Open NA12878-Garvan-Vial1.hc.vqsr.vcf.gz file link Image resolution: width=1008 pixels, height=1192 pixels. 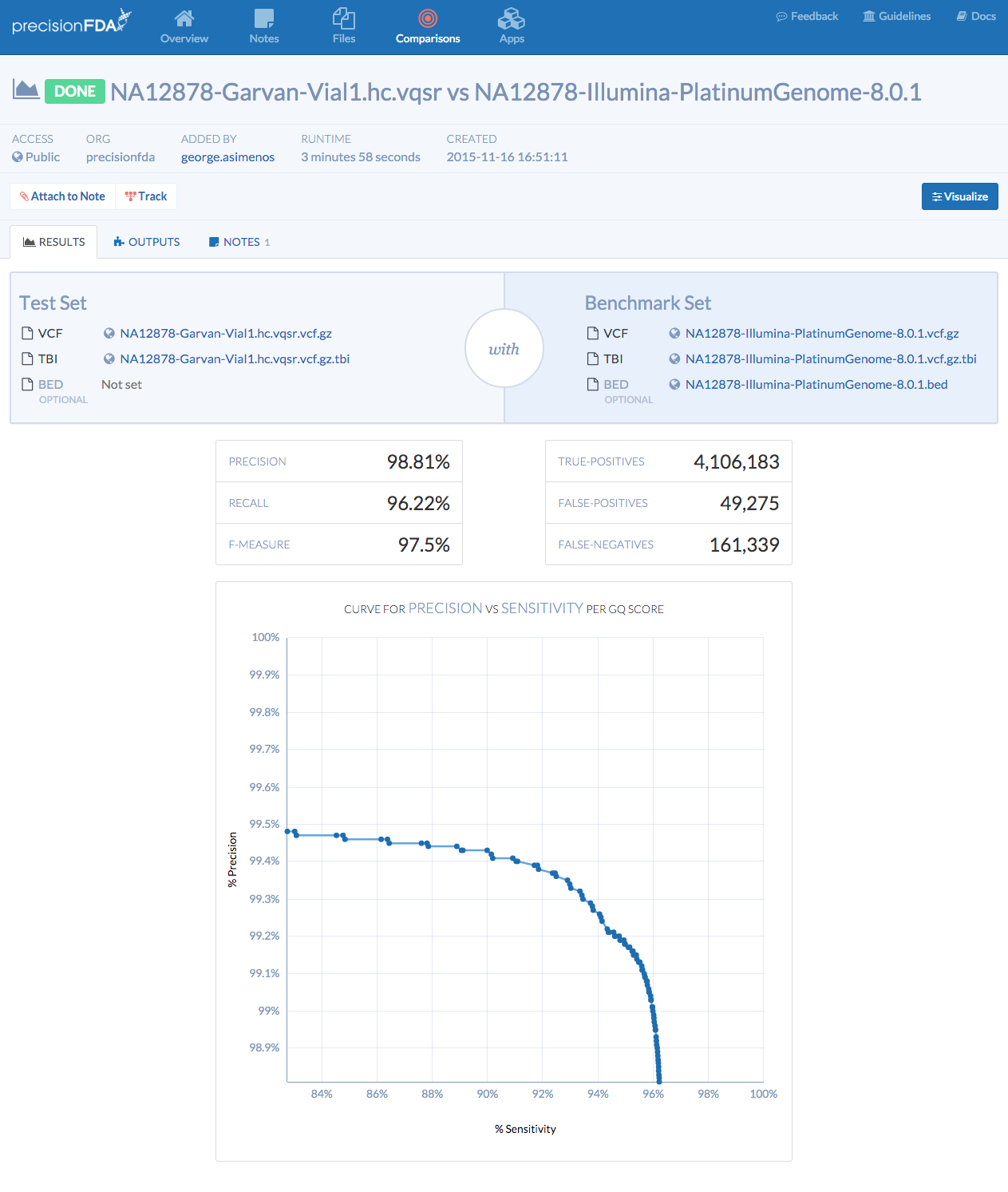pyautogui.click(x=226, y=334)
